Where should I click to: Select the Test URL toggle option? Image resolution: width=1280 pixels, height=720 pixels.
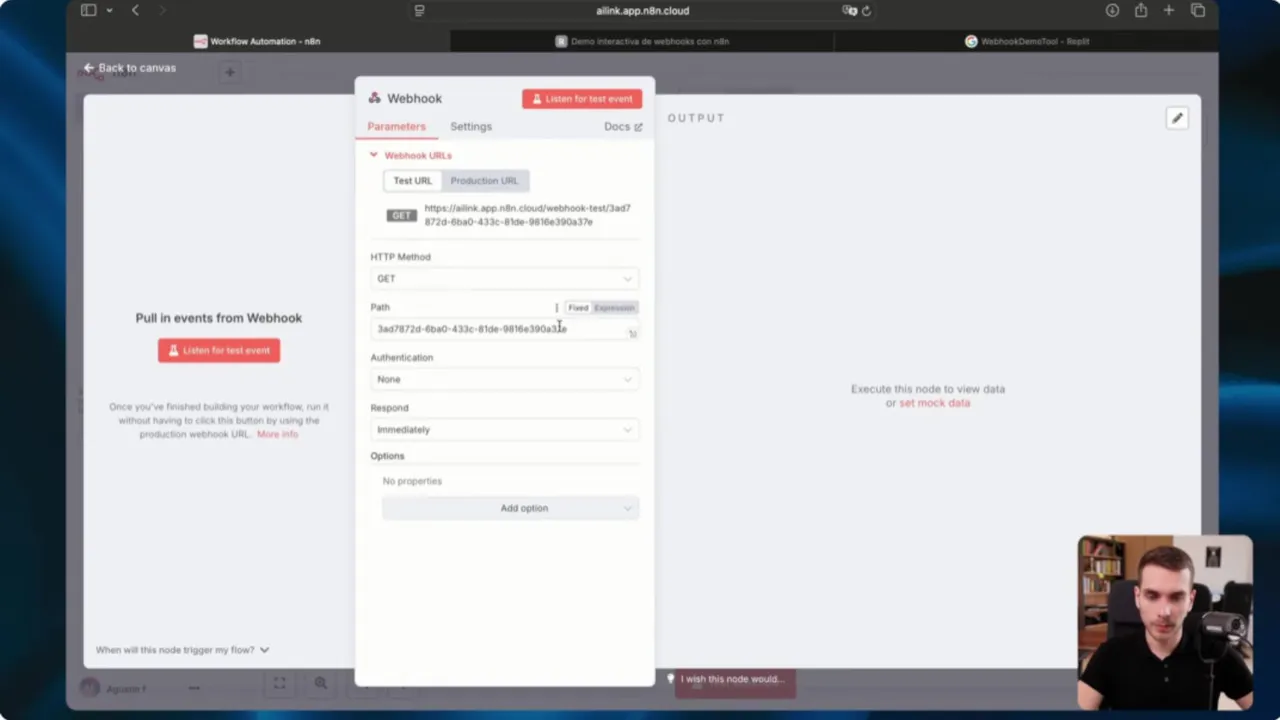tap(413, 181)
